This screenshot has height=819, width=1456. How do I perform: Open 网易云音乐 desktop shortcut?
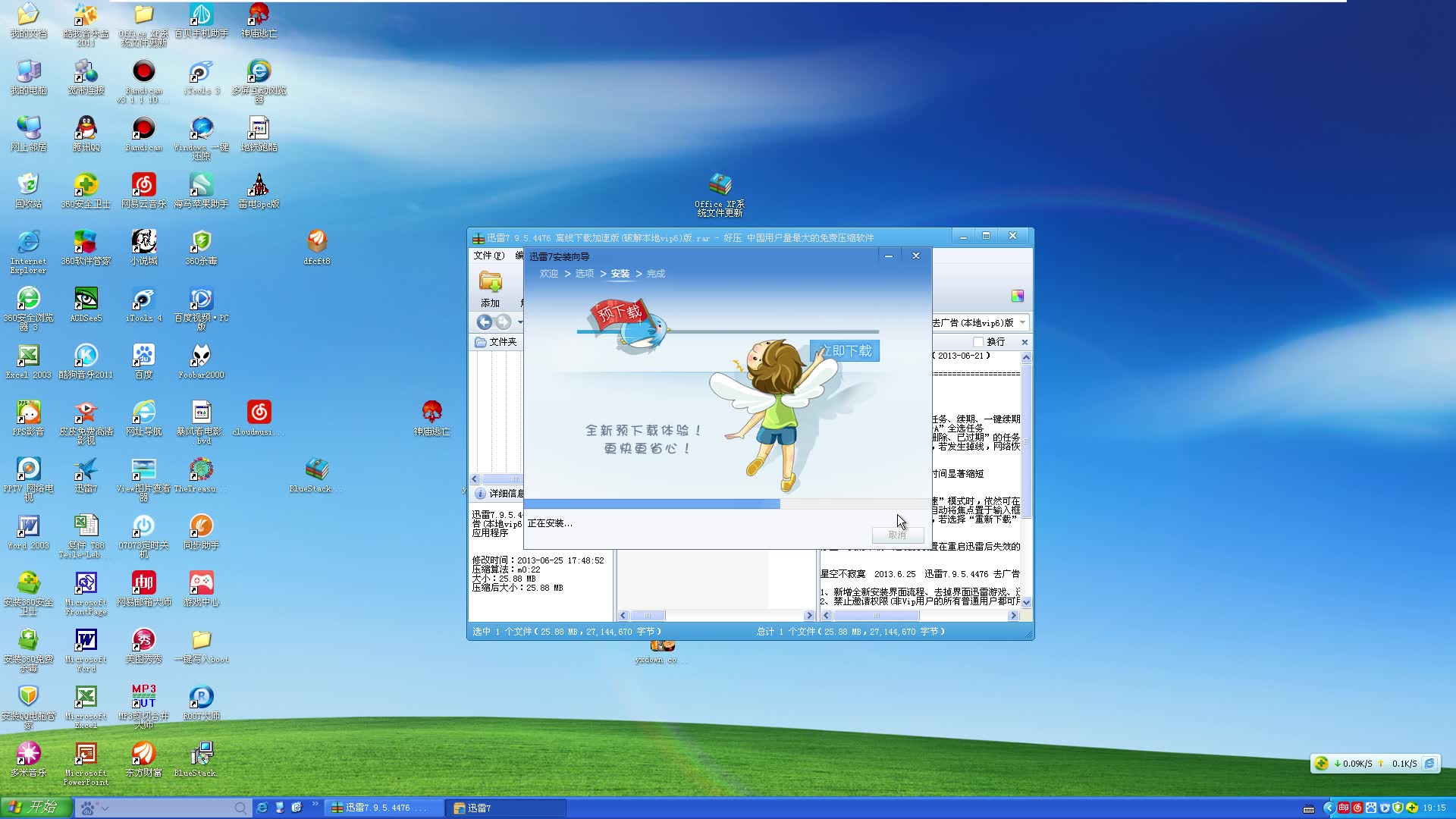(143, 191)
